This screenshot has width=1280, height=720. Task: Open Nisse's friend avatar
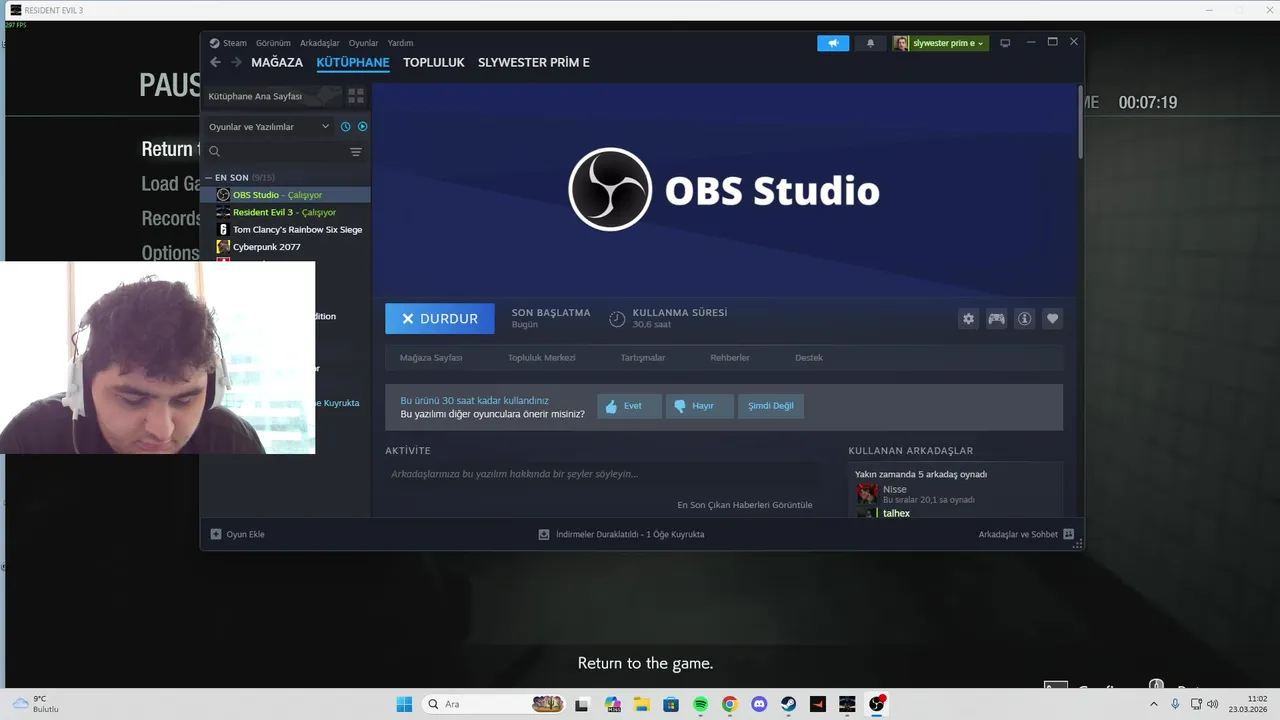point(867,493)
